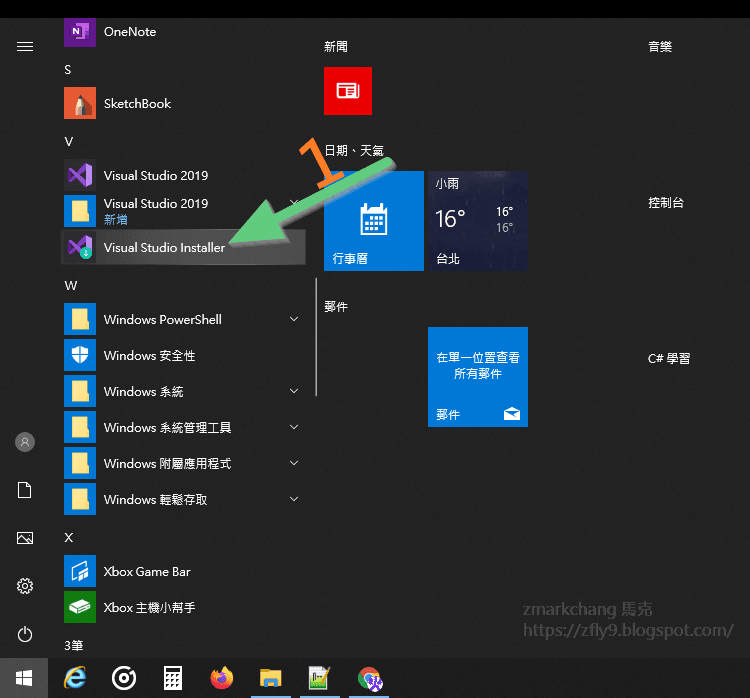Screen dimensions: 750x698
Task: Click the V letter group header
Action: (69, 142)
